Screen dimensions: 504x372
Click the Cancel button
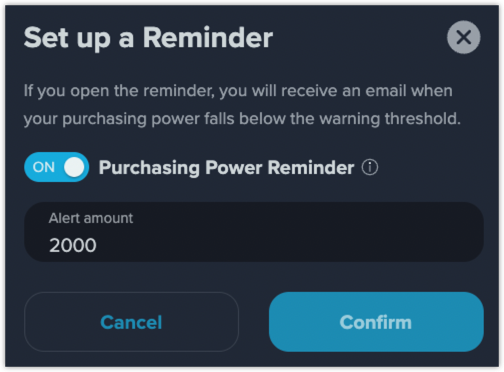tap(131, 322)
